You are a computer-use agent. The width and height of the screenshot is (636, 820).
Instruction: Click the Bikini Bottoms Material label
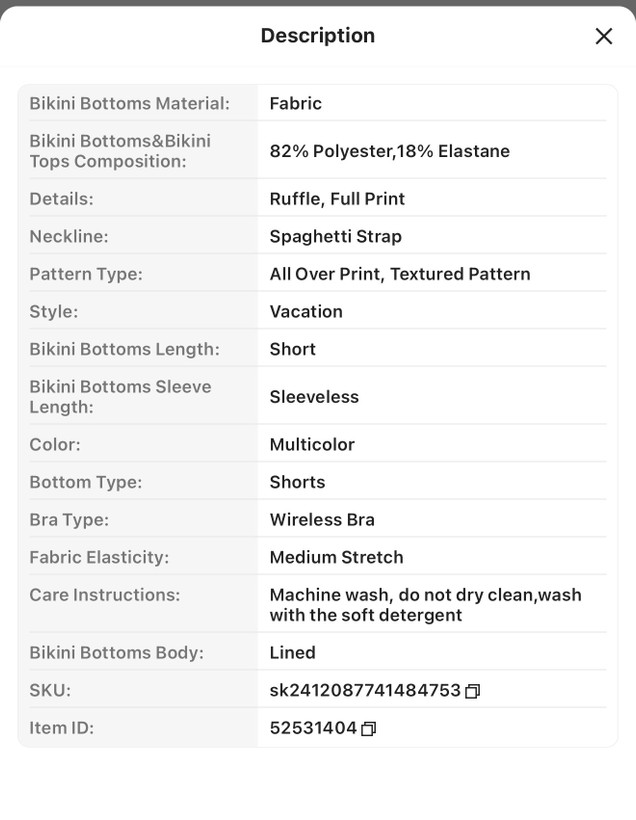coord(130,104)
